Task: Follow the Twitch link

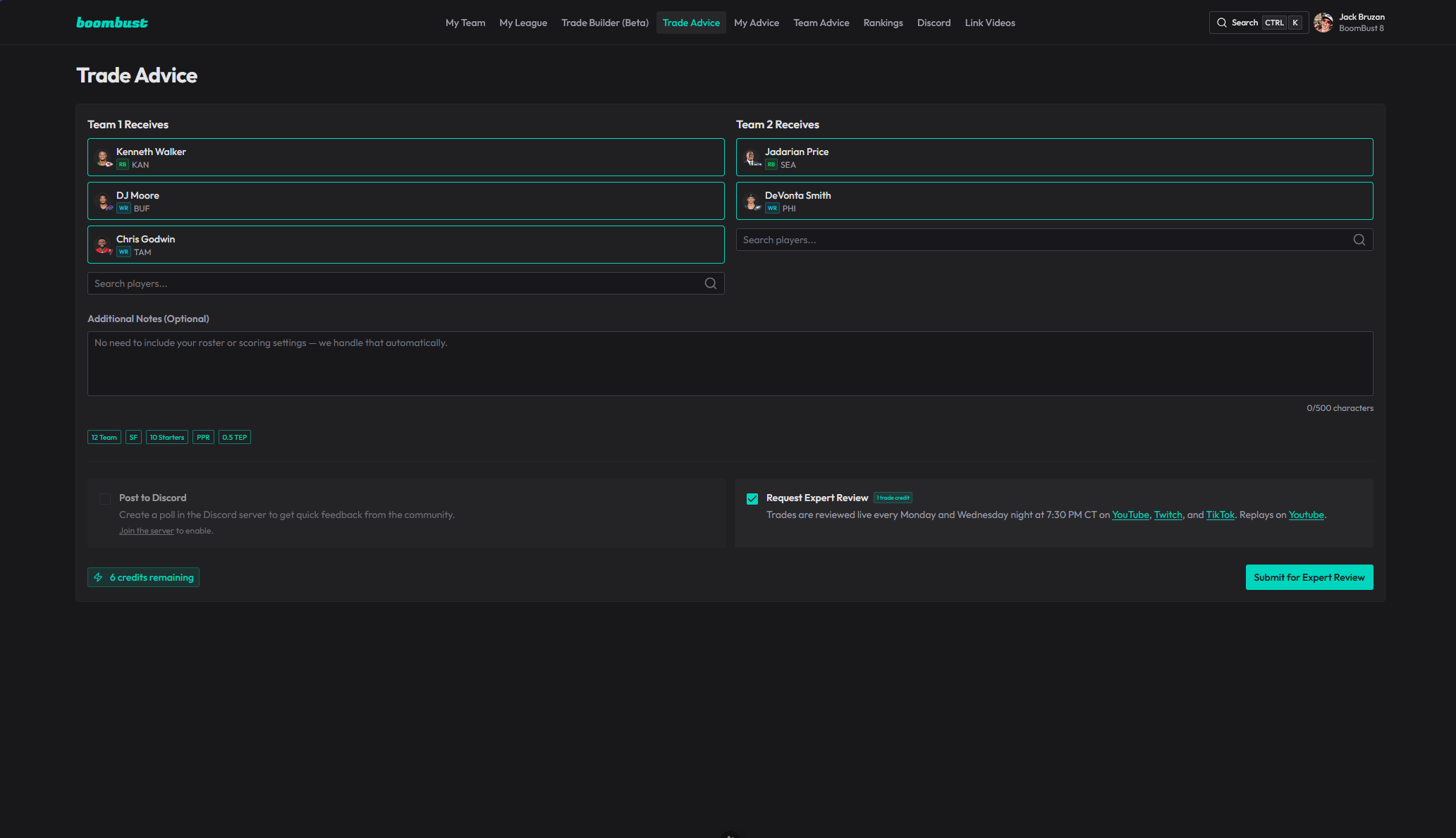Action: (1168, 514)
